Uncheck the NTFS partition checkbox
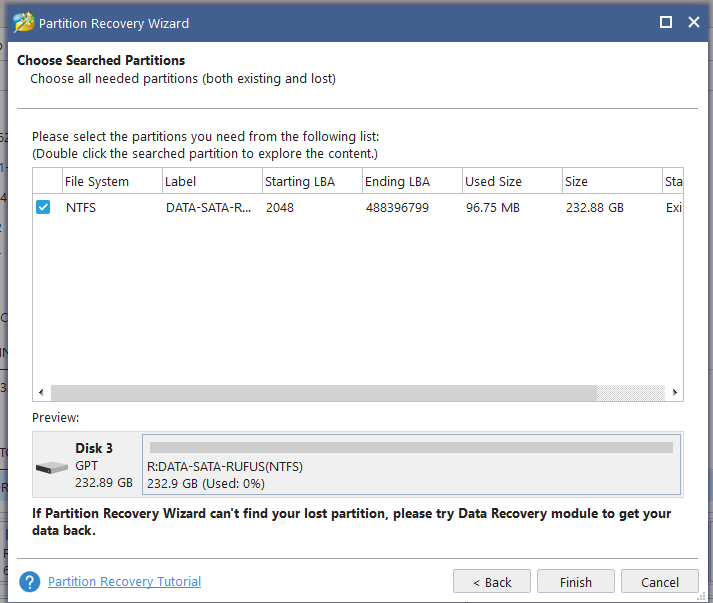This screenshot has width=713, height=603. click(x=43, y=207)
